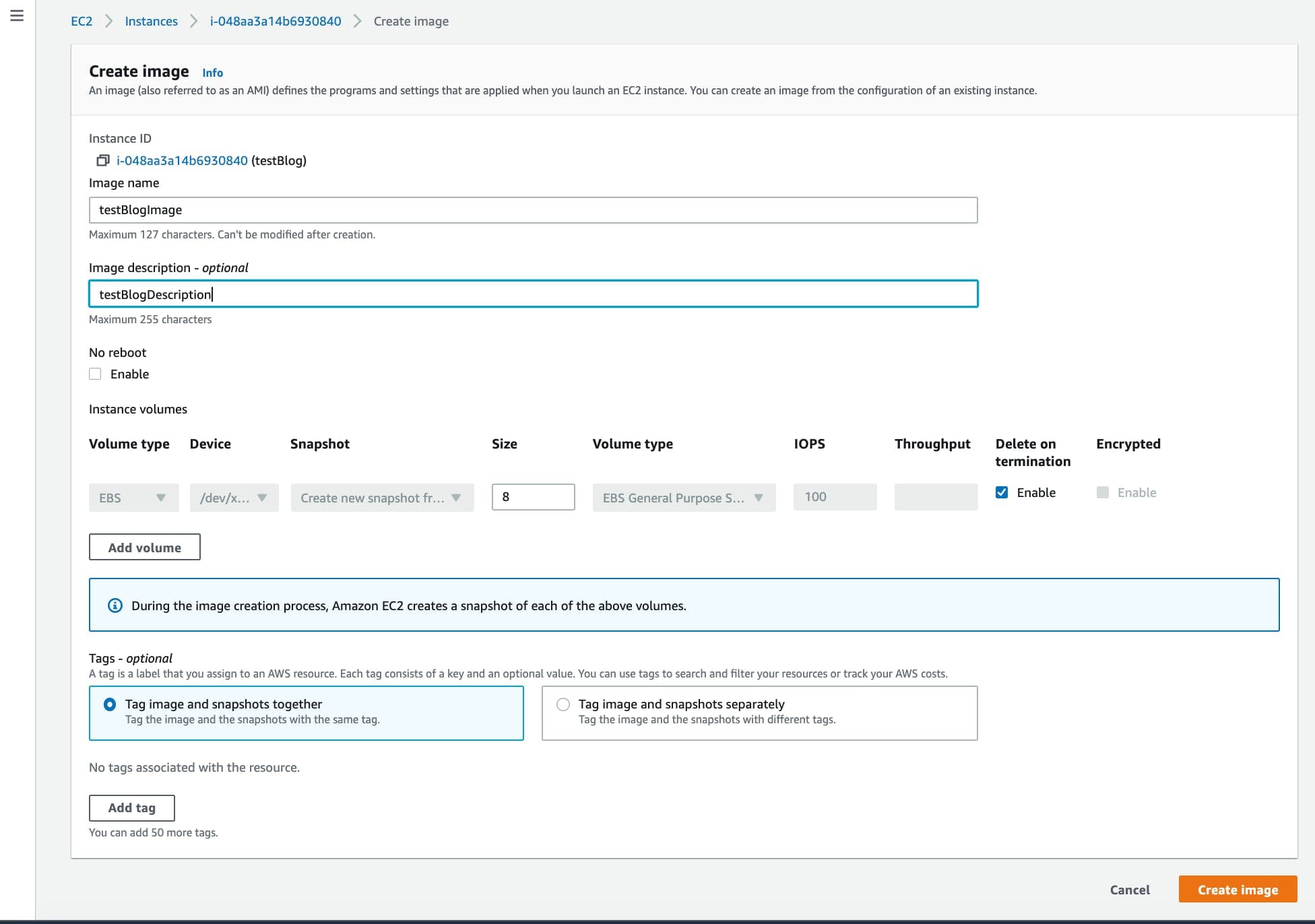Copy the instance ID with copy icon
The width and height of the screenshot is (1315, 924).
[102, 160]
